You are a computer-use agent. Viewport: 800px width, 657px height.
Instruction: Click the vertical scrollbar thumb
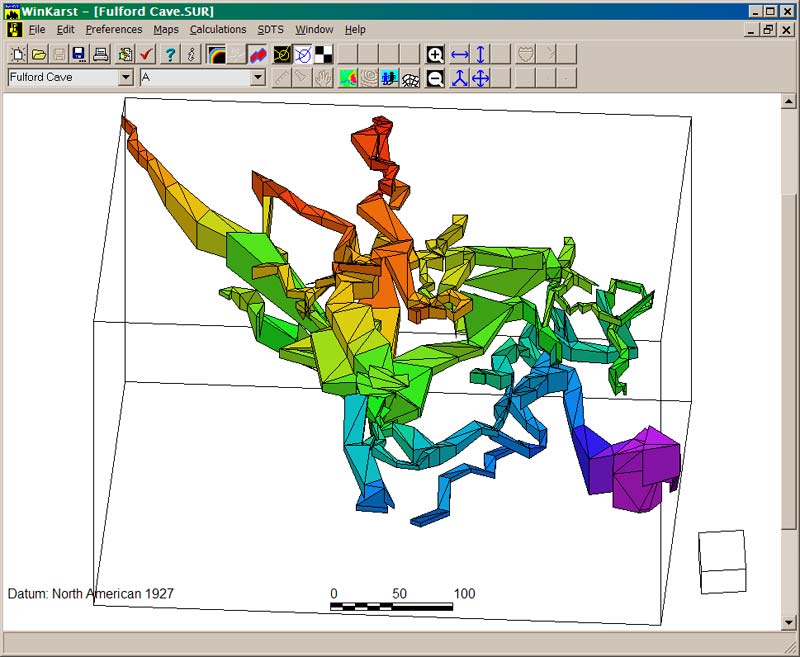[788, 362]
